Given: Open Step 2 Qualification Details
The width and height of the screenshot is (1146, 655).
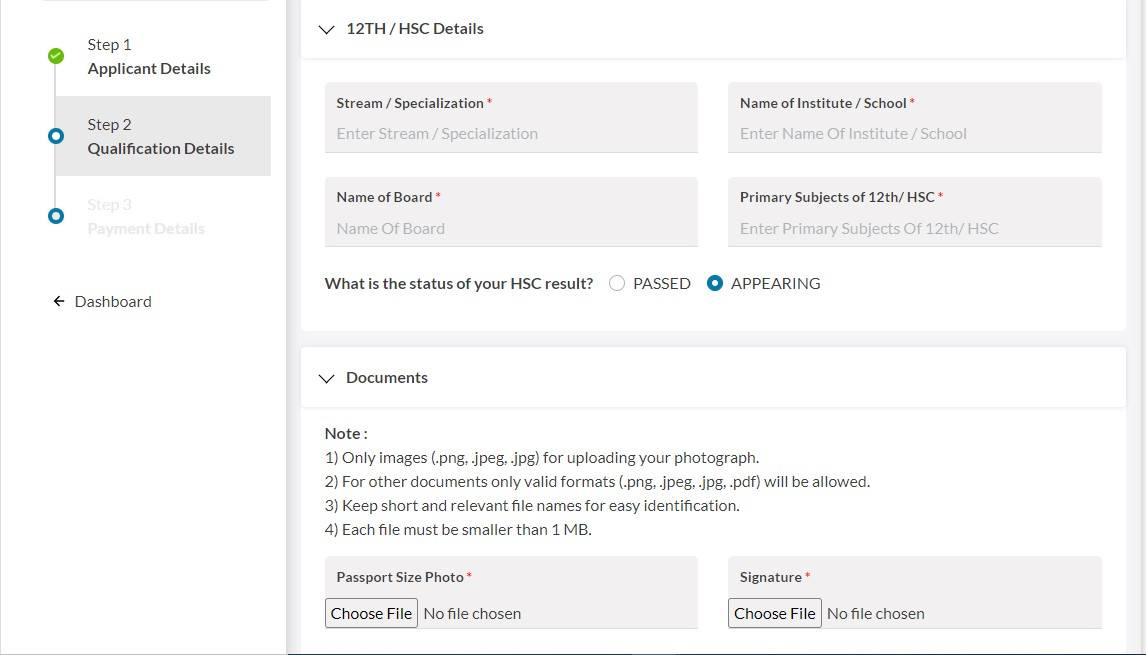Looking at the screenshot, I should click(160, 137).
